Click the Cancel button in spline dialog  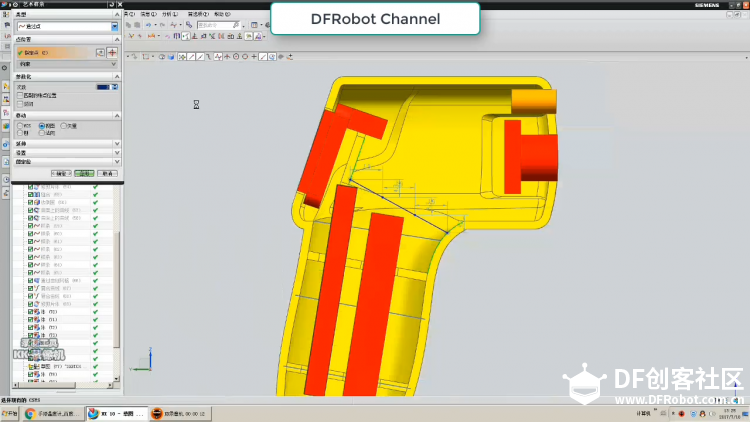(107, 173)
